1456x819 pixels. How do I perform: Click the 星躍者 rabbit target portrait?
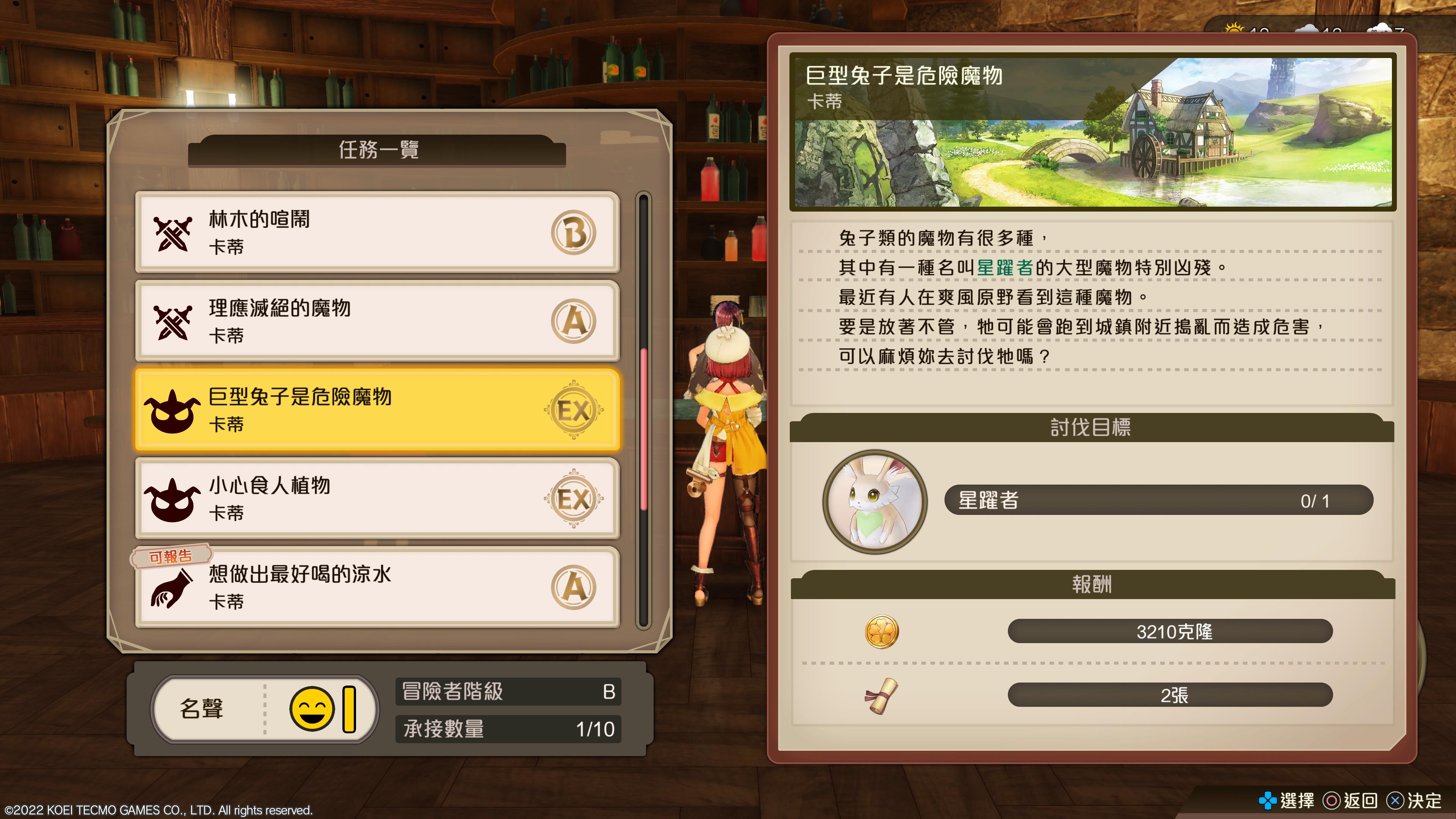pos(874,501)
